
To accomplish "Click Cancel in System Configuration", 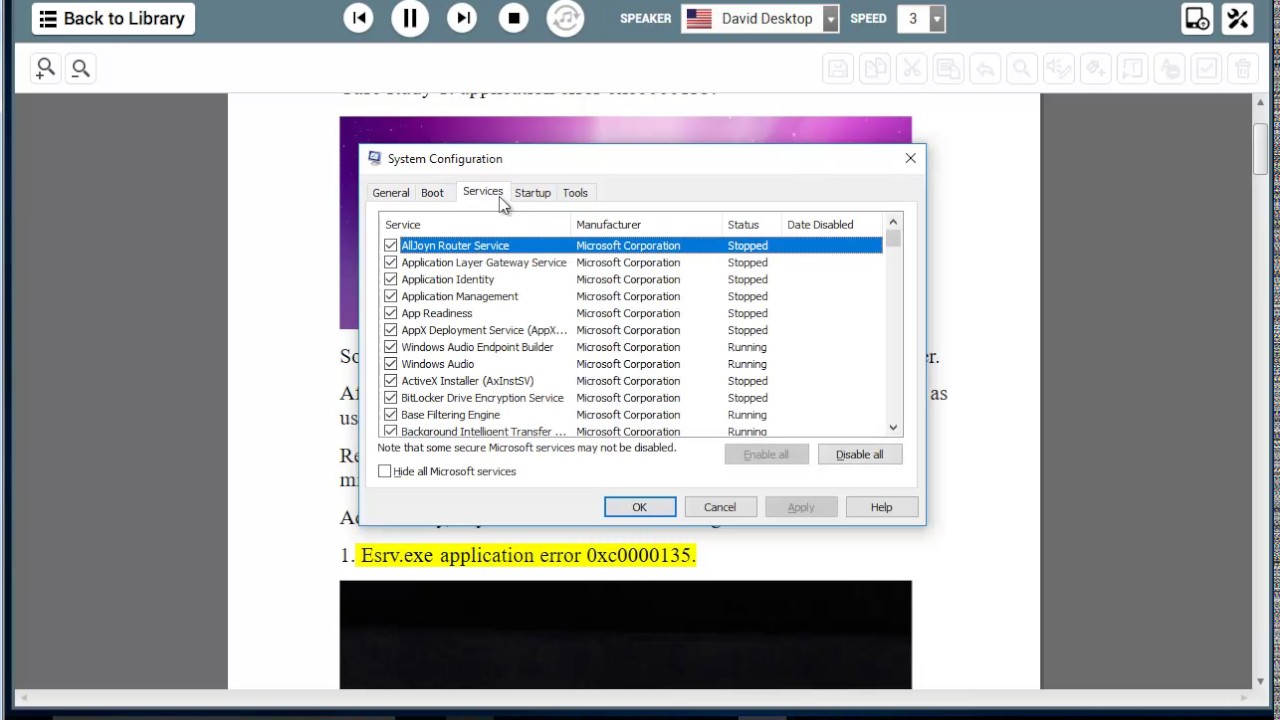I will 720,507.
